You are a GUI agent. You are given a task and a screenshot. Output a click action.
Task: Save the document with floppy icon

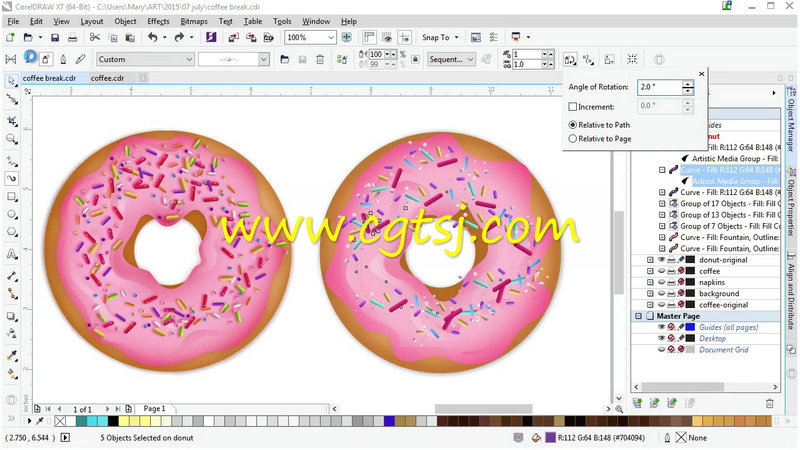[x=55, y=37]
